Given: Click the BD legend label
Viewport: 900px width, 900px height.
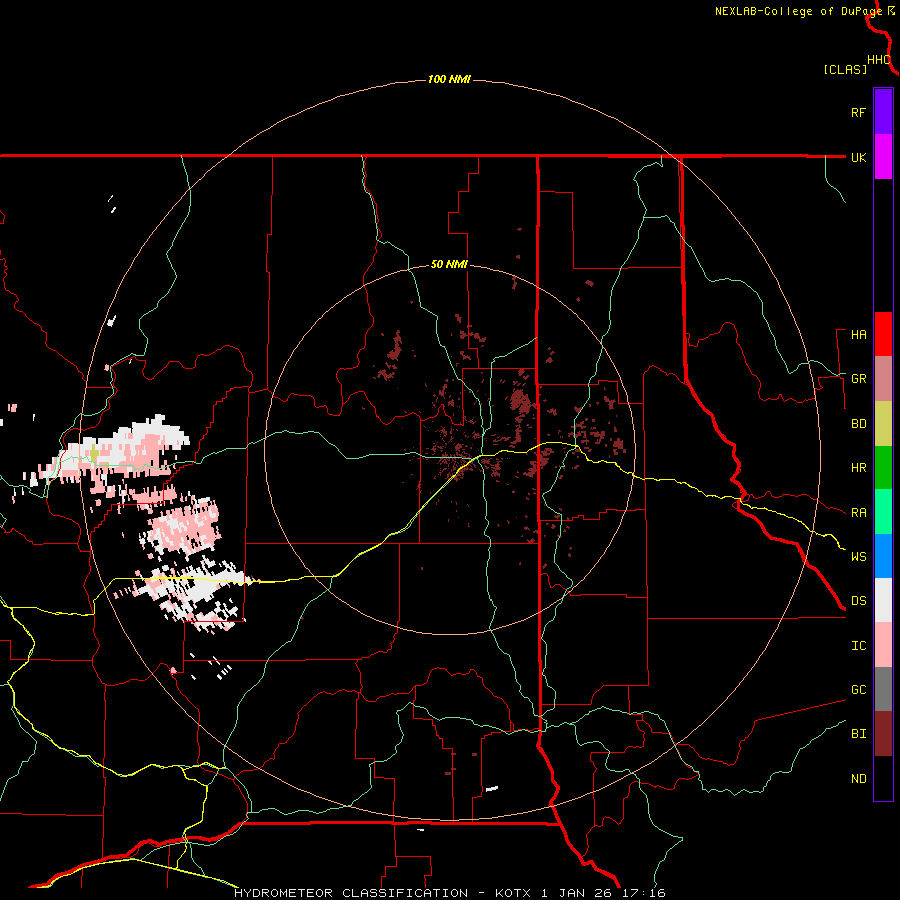Looking at the screenshot, I should point(859,424).
